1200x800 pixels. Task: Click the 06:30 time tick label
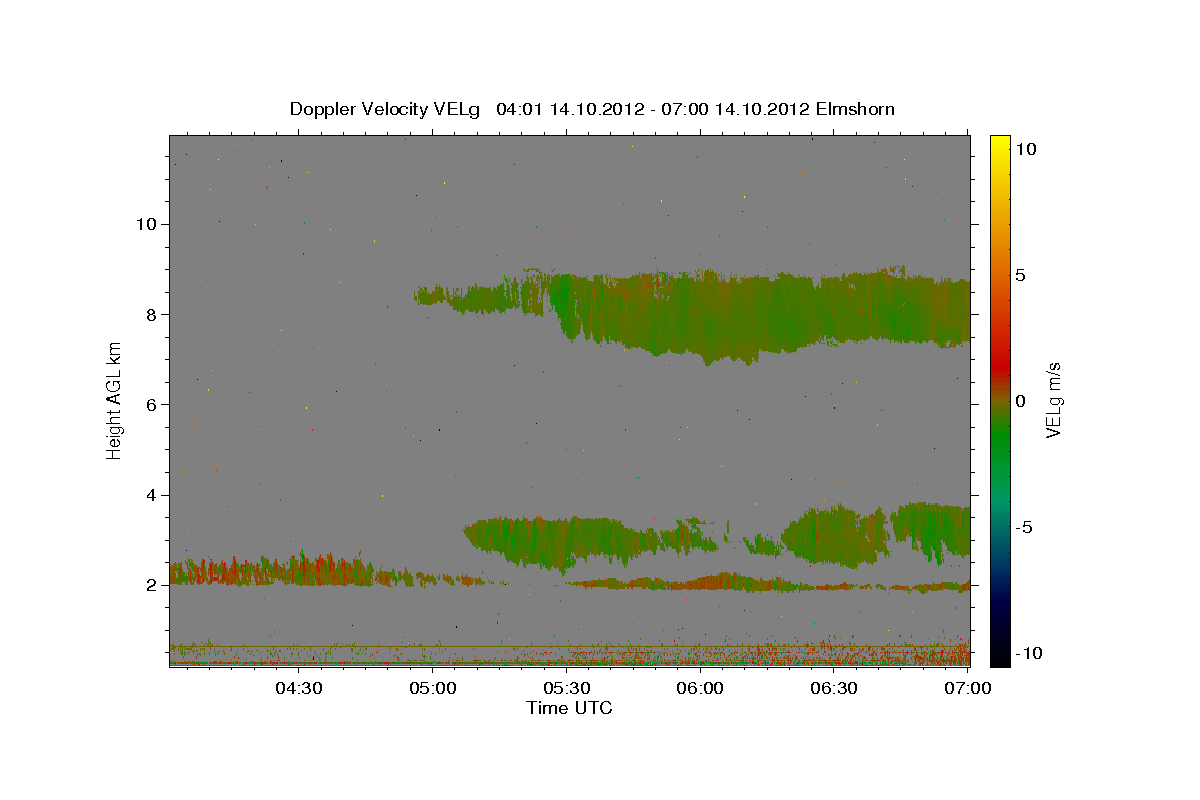point(834,688)
